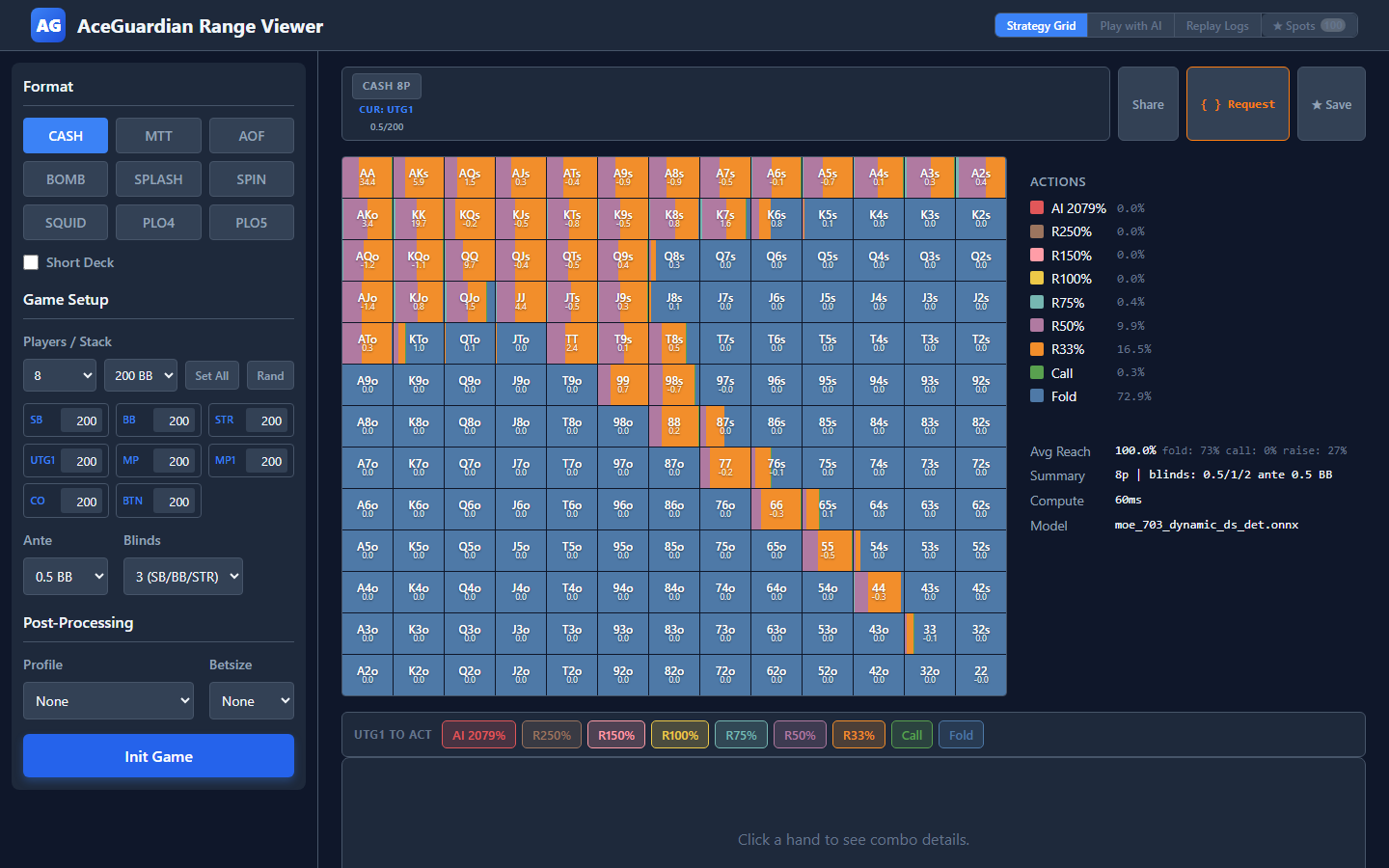
Task: Open the players count dropdown
Action: [60, 375]
